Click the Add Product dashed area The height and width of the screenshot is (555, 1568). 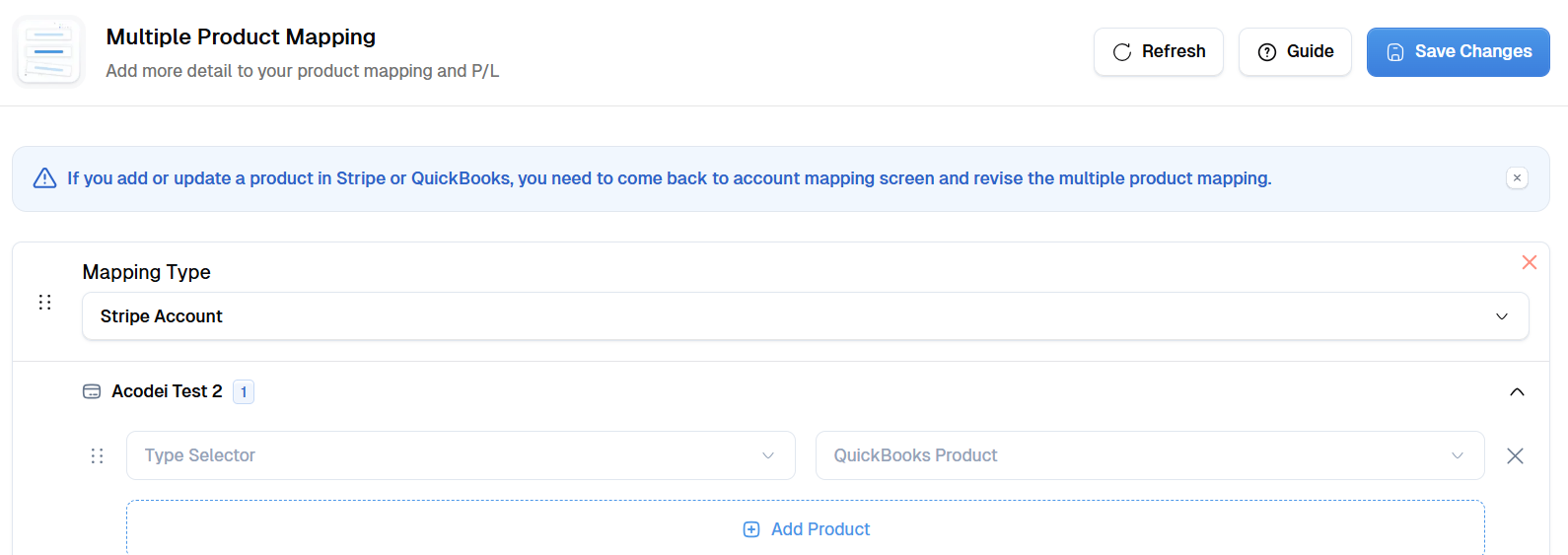point(805,528)
